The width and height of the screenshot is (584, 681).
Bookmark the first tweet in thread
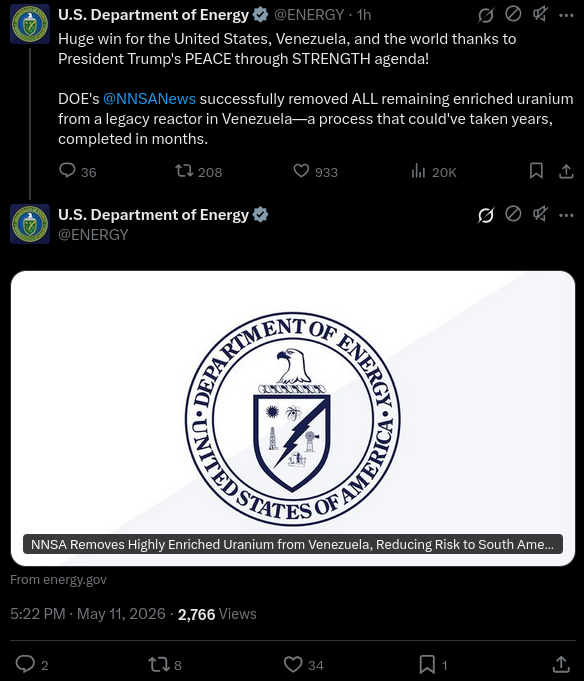click(536, 171)
